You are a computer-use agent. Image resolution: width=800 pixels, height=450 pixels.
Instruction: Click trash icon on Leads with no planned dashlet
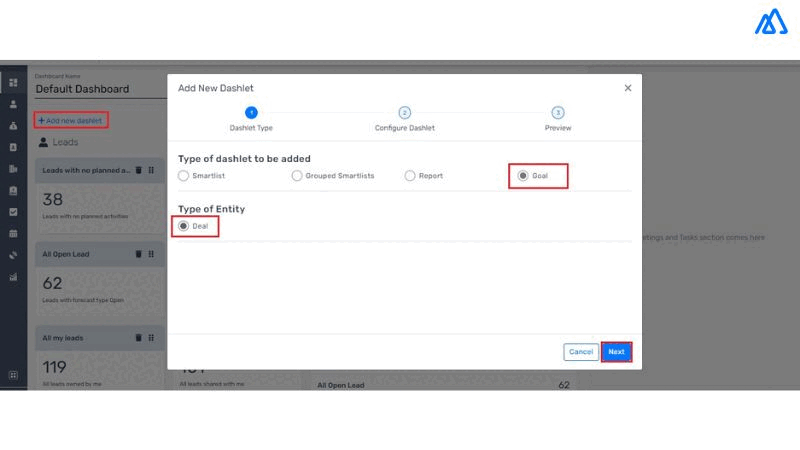click(138, 170)
